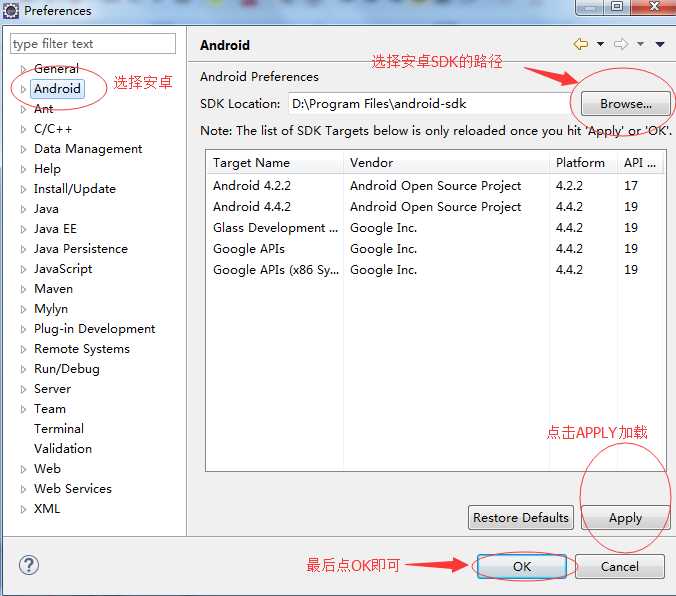Click the type filter text field
This screenshot has height=596, width=676.
point(93,44)
